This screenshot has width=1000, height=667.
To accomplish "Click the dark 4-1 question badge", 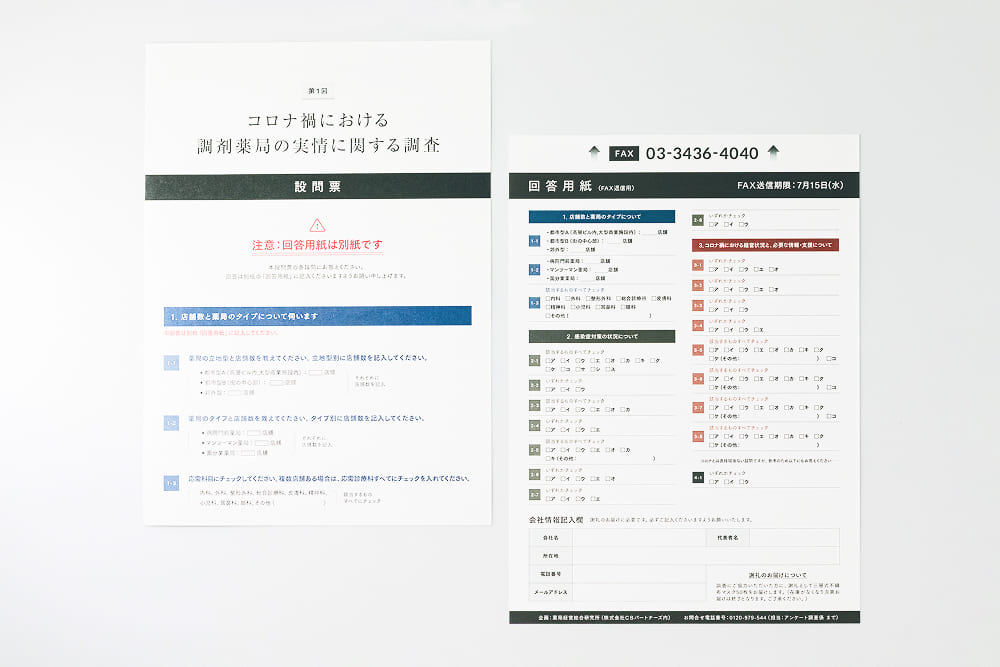I will (x=697, y=476).
